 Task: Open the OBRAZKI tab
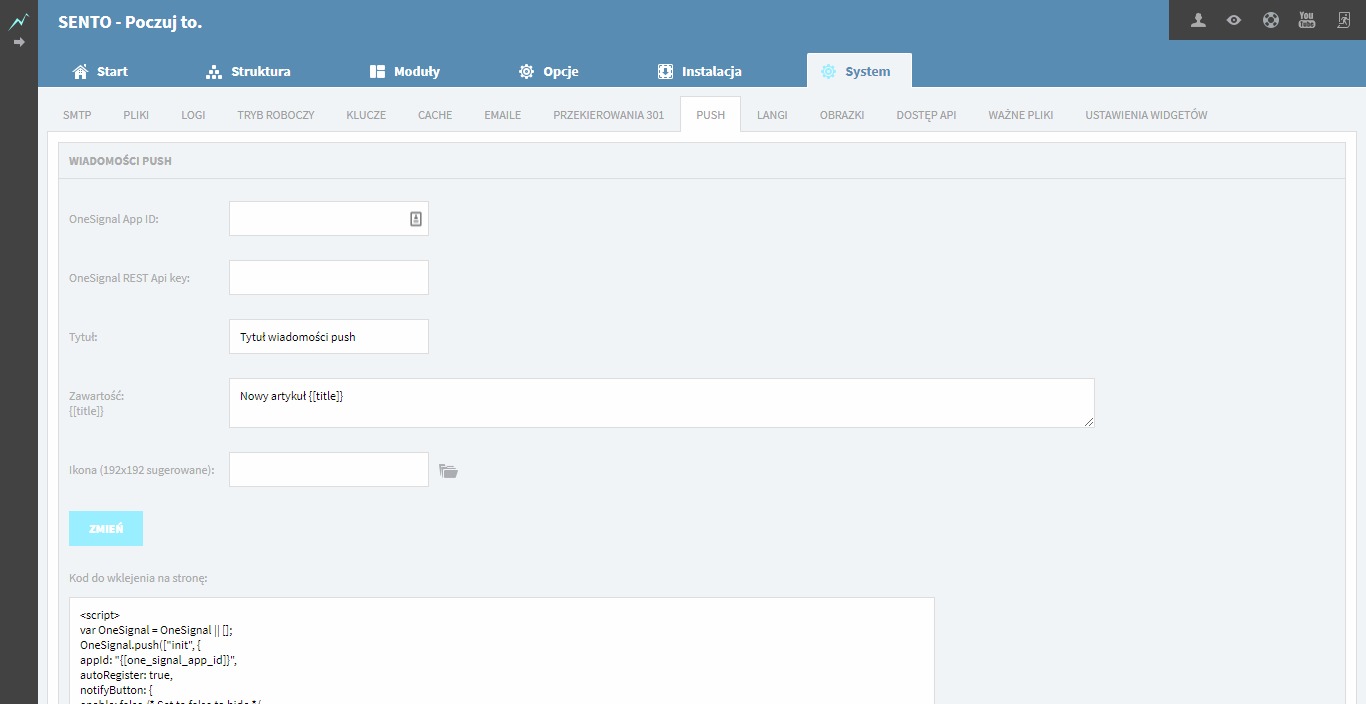[x=842, y=115]
